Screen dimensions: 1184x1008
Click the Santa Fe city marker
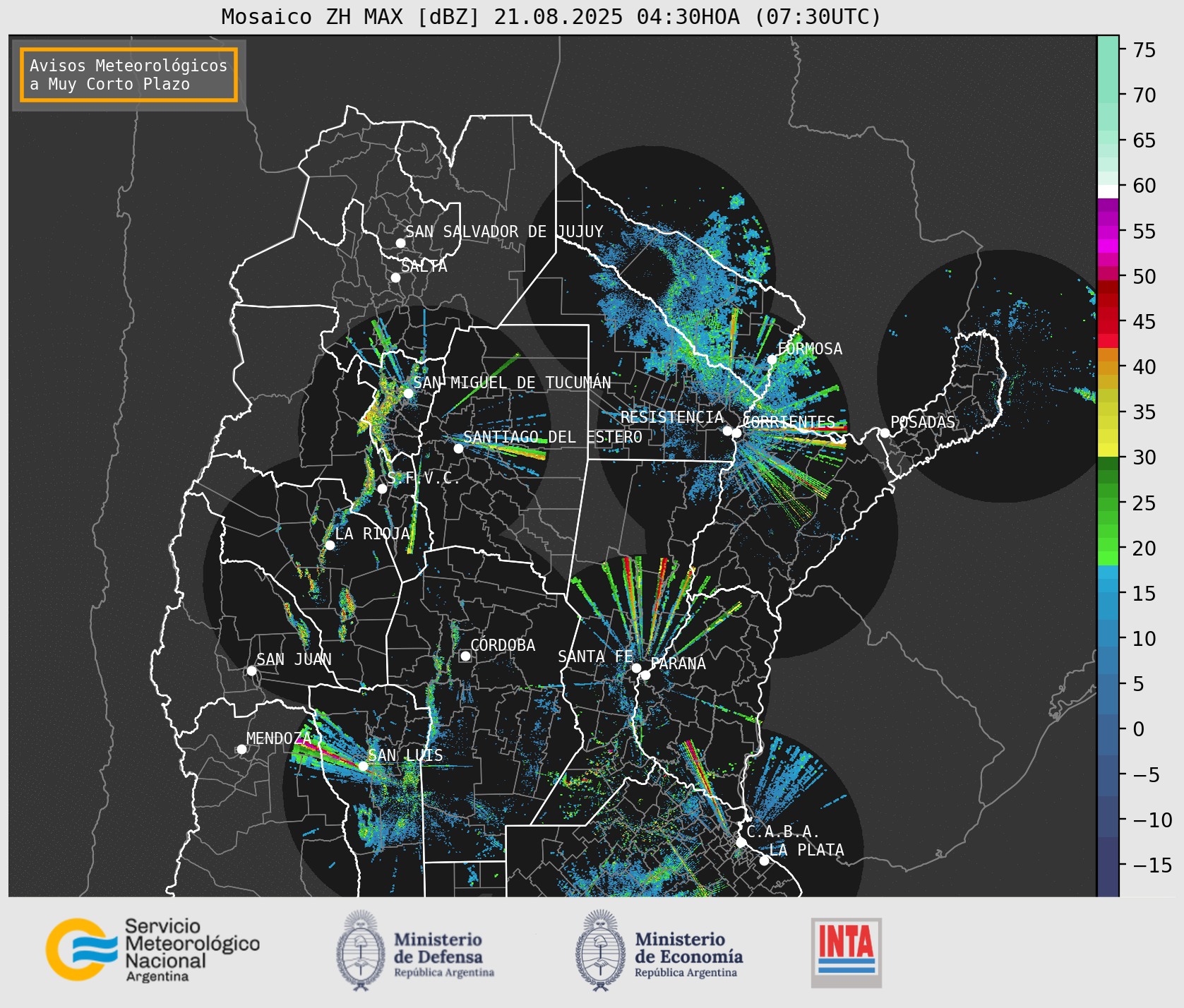coord(636,668)
